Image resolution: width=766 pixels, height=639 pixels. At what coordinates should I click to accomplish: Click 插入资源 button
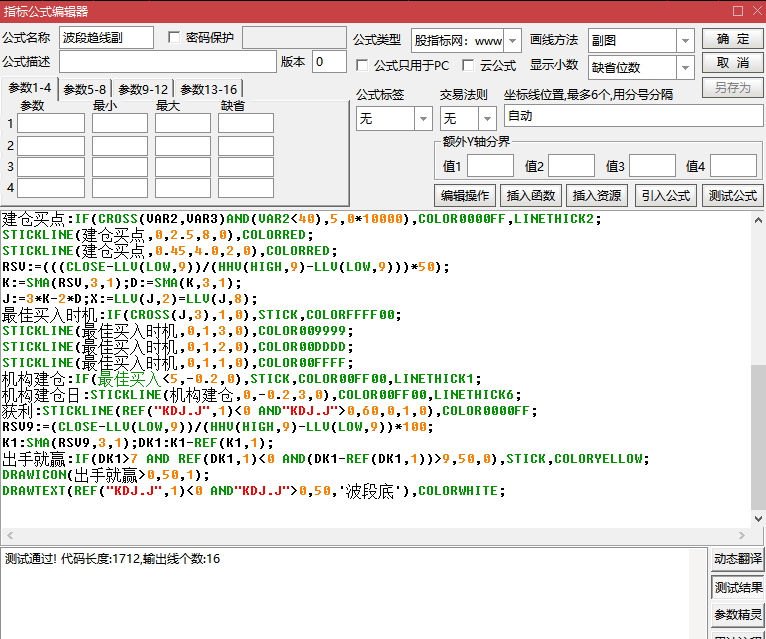tap(597, 196)
